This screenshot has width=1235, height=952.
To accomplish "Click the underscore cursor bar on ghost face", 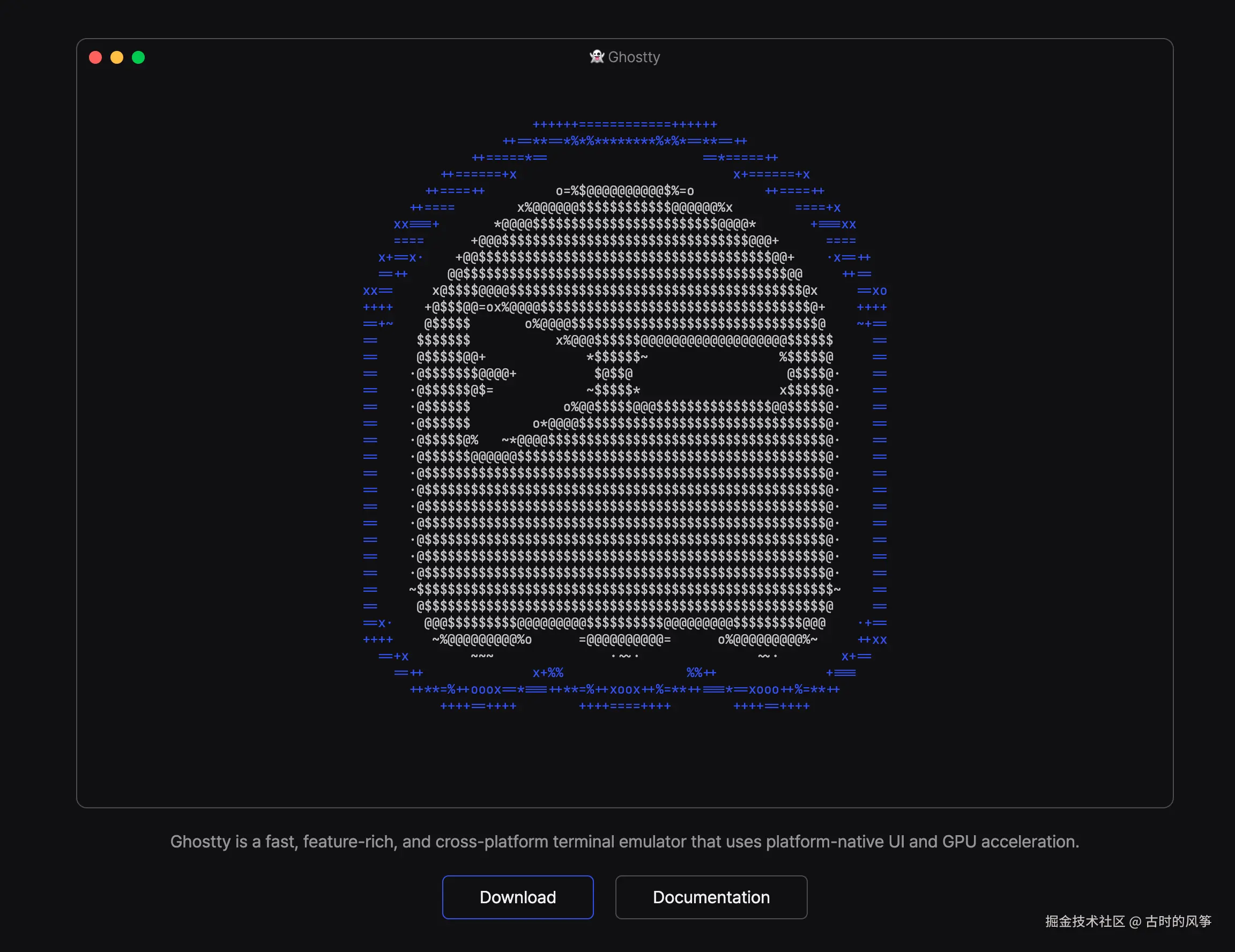I will [710, 373].
